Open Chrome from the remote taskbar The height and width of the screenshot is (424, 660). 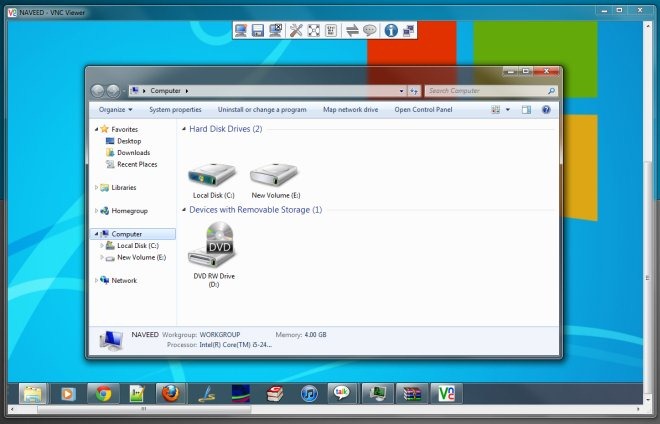tap(103, 394)
